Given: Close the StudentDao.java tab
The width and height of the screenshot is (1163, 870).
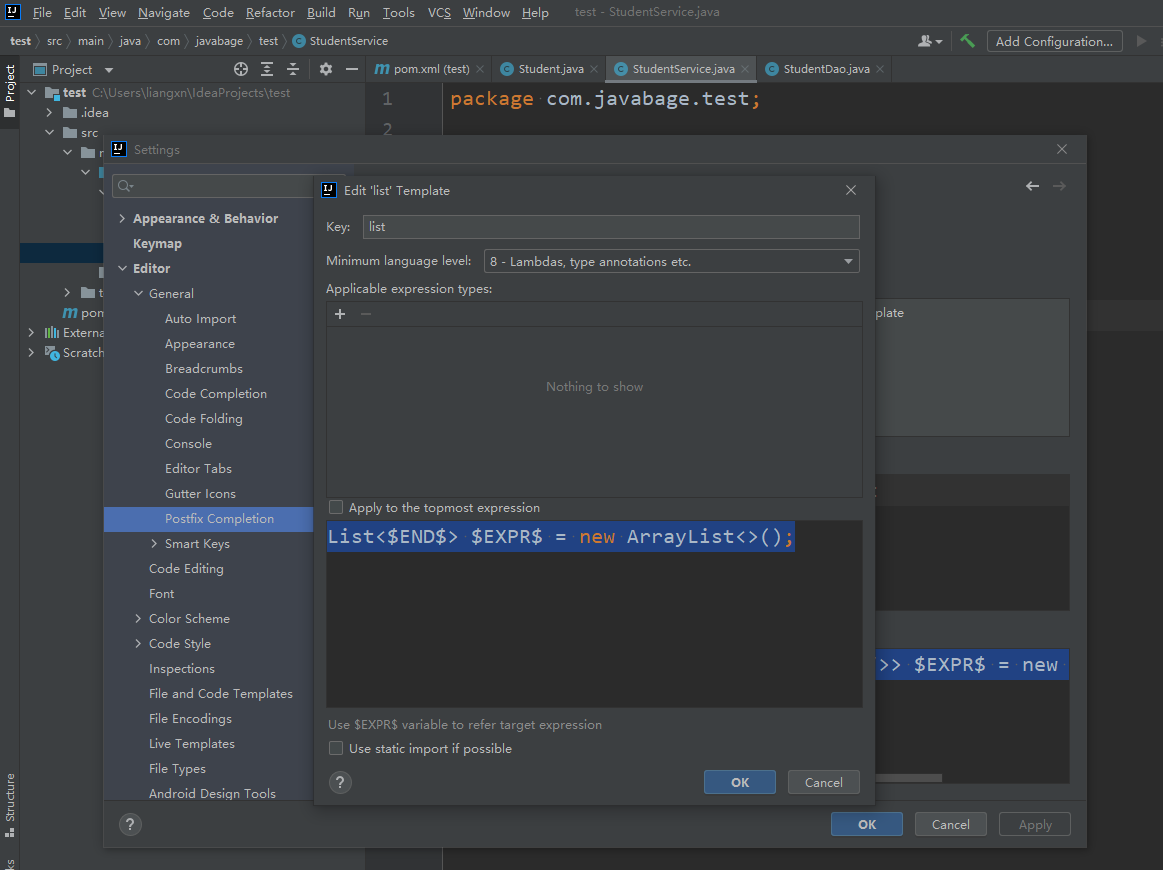Looking at the screenshot, I should (880, 69).
